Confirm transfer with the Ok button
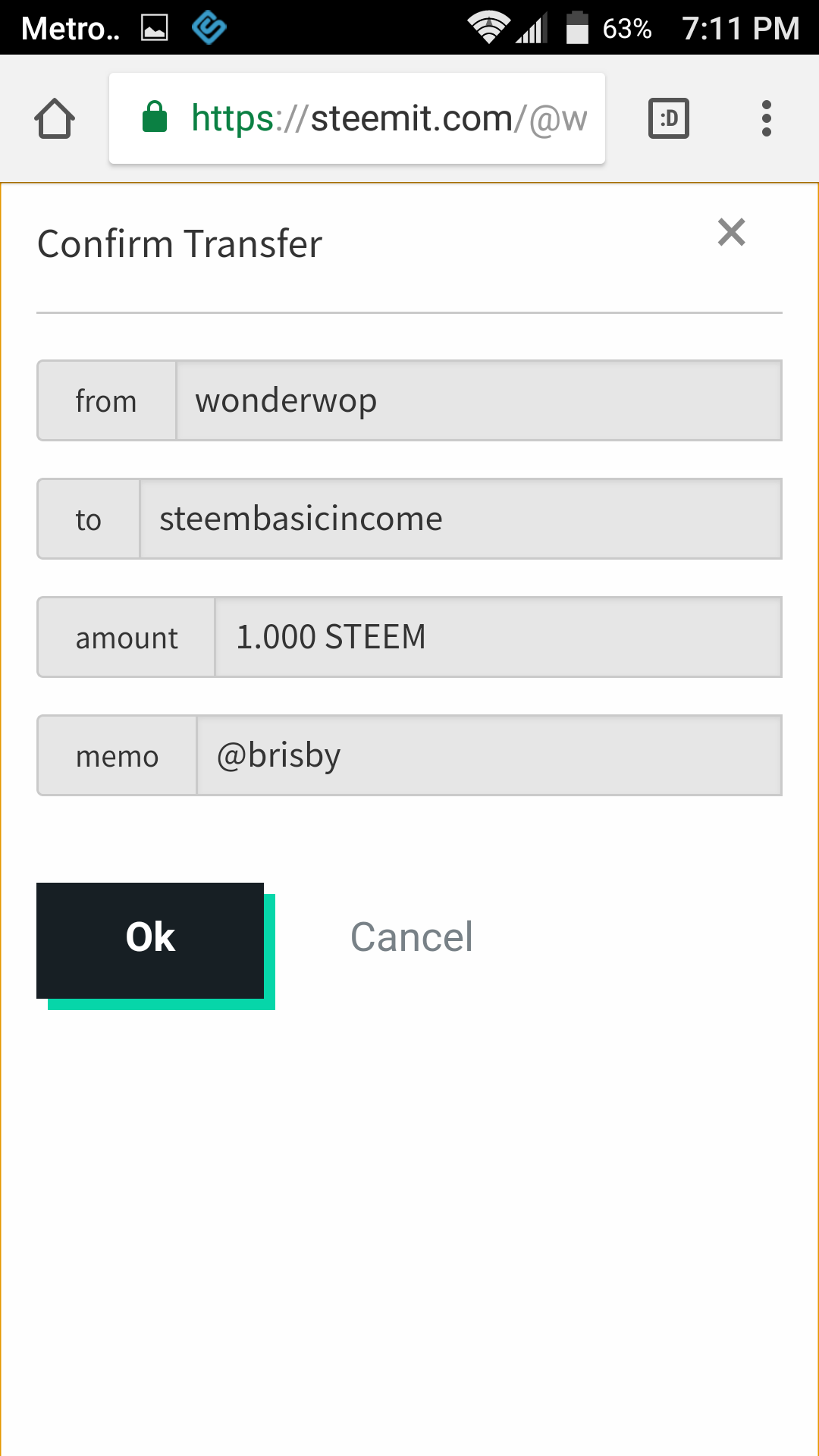 point(150,940)
